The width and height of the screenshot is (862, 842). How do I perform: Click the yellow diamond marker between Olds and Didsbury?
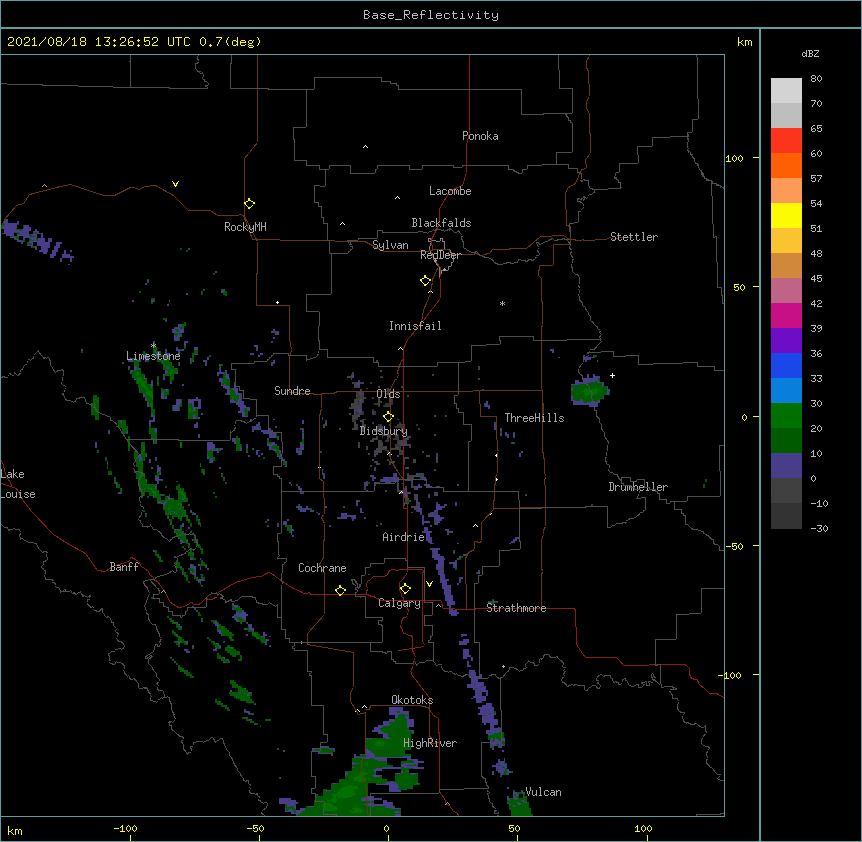tap(388, 417)
